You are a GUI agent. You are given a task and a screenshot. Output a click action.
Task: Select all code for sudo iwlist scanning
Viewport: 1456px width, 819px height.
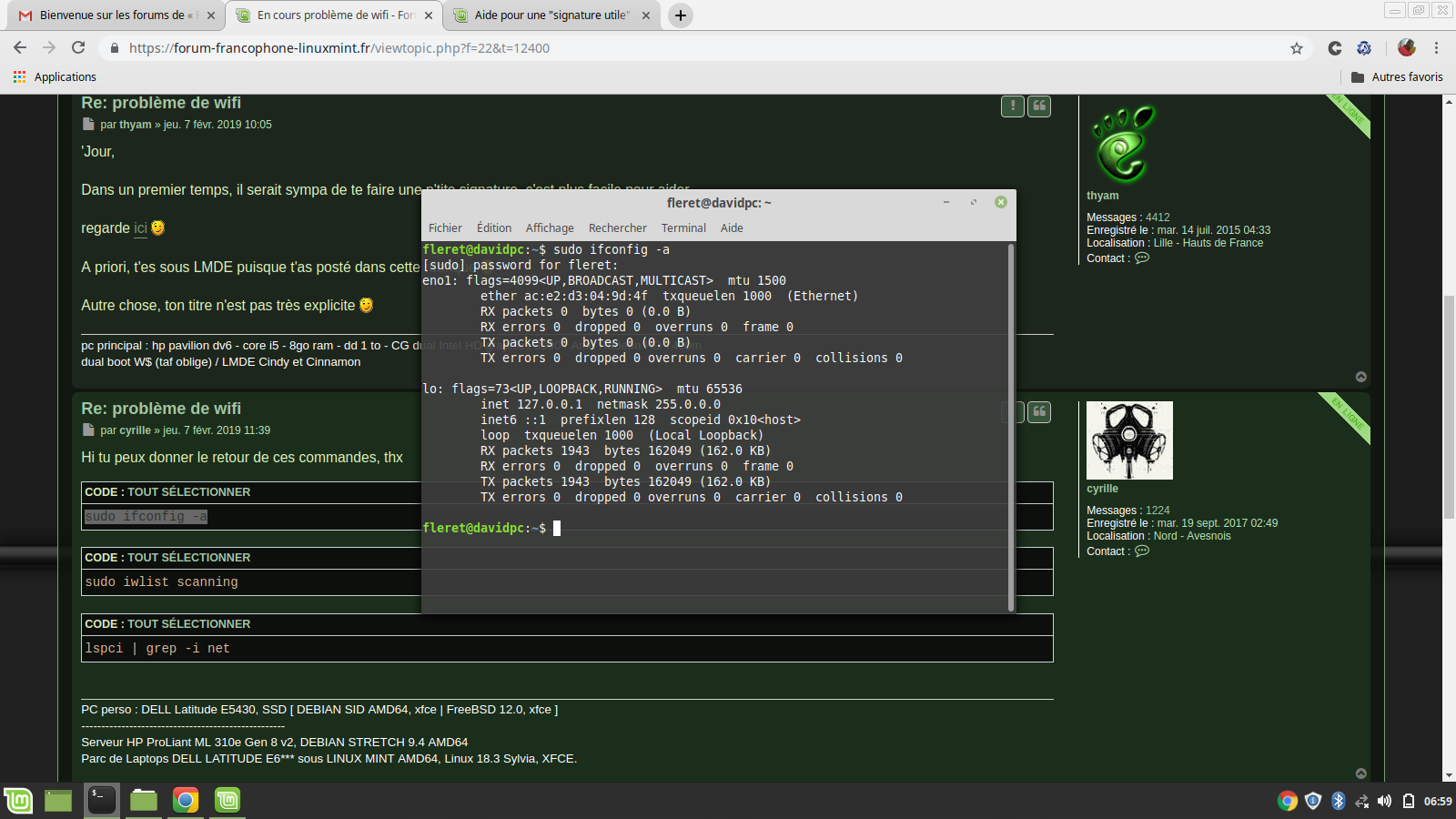click(188, 558)
